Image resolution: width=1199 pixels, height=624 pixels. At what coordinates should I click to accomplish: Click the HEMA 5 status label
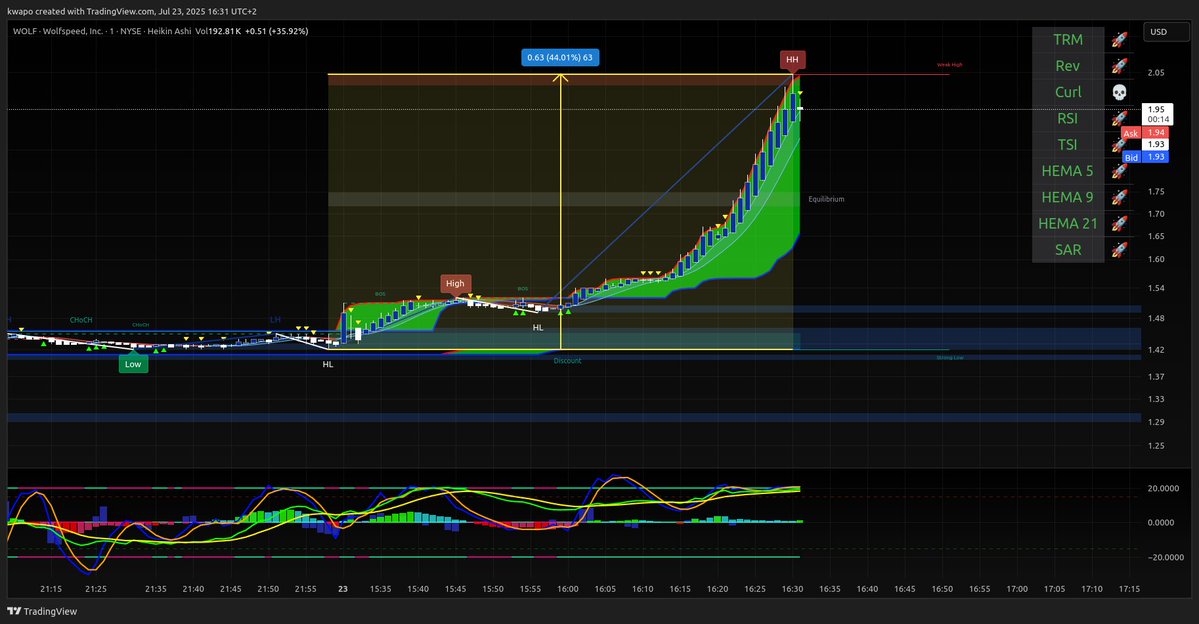point(1067,171)
